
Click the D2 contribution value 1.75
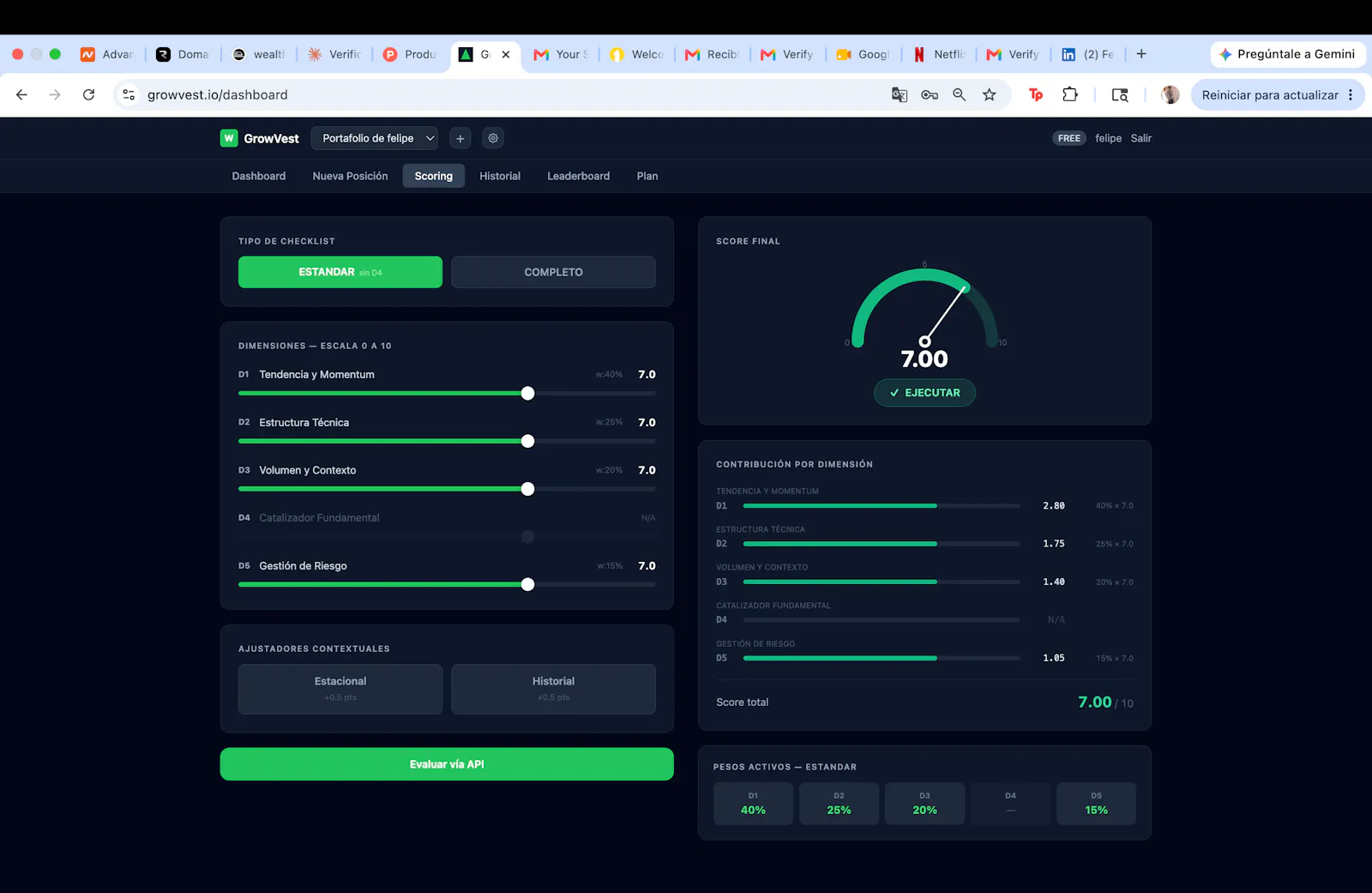point(1054,544)
